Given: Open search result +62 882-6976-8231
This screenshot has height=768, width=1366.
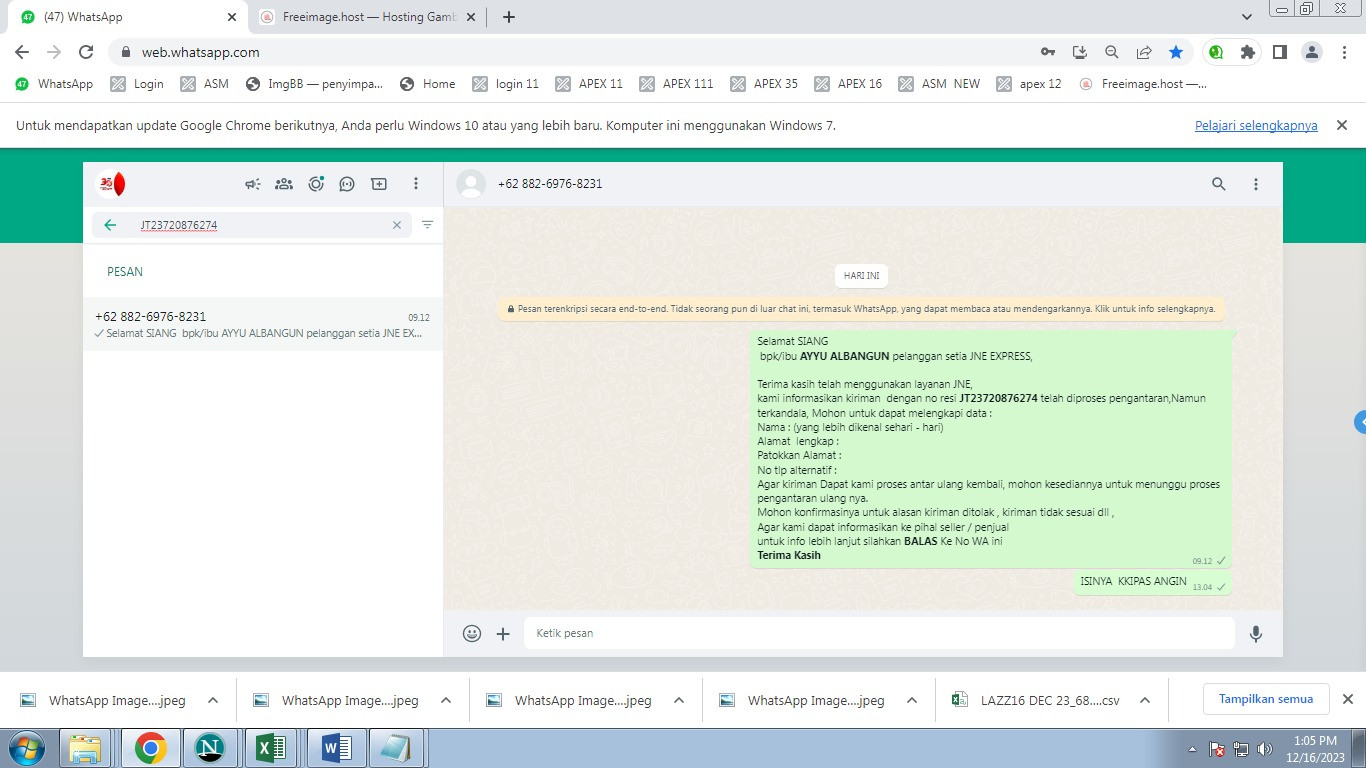Looking at the screenshot, I should 263,324.
